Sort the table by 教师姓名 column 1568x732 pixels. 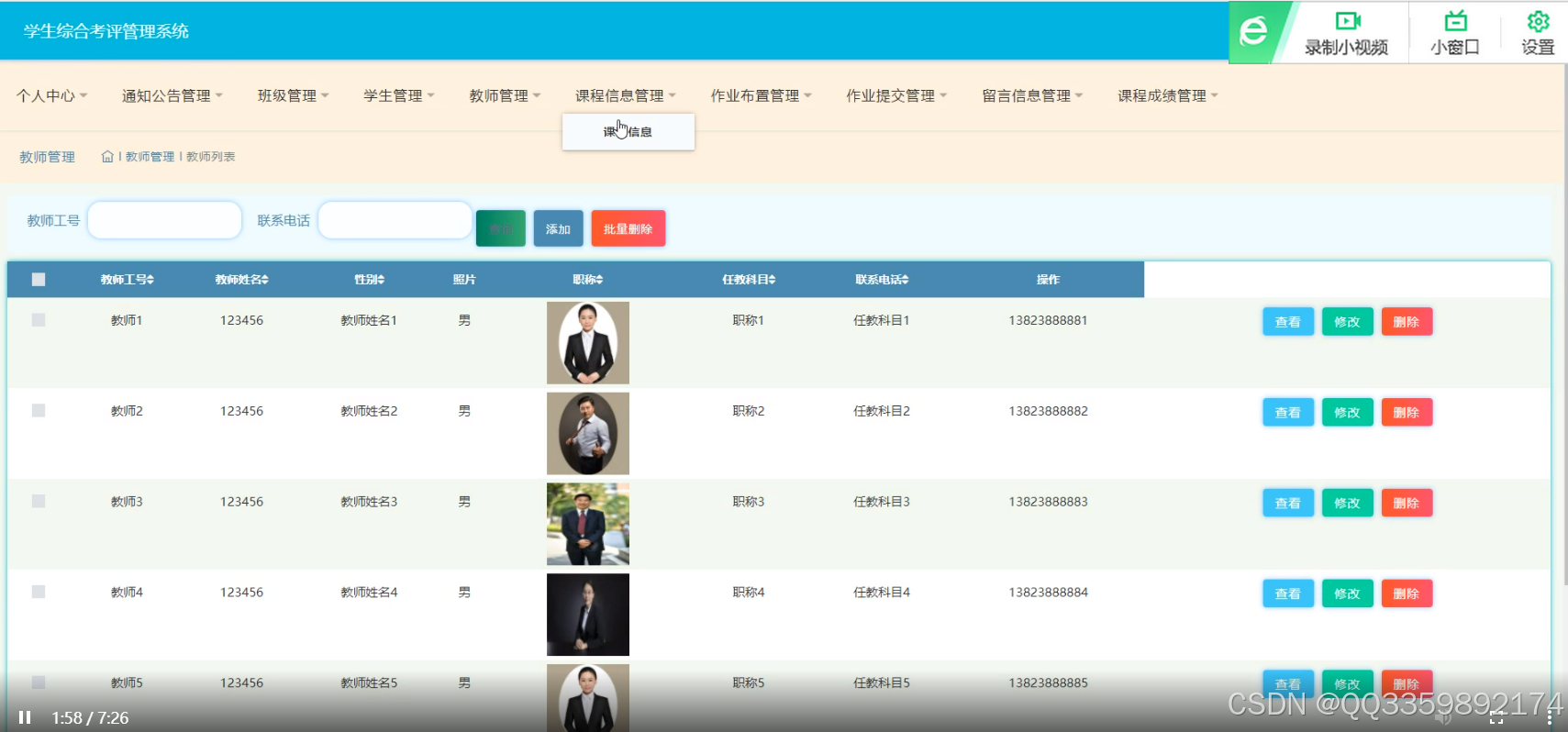click(x=242, y=280)
